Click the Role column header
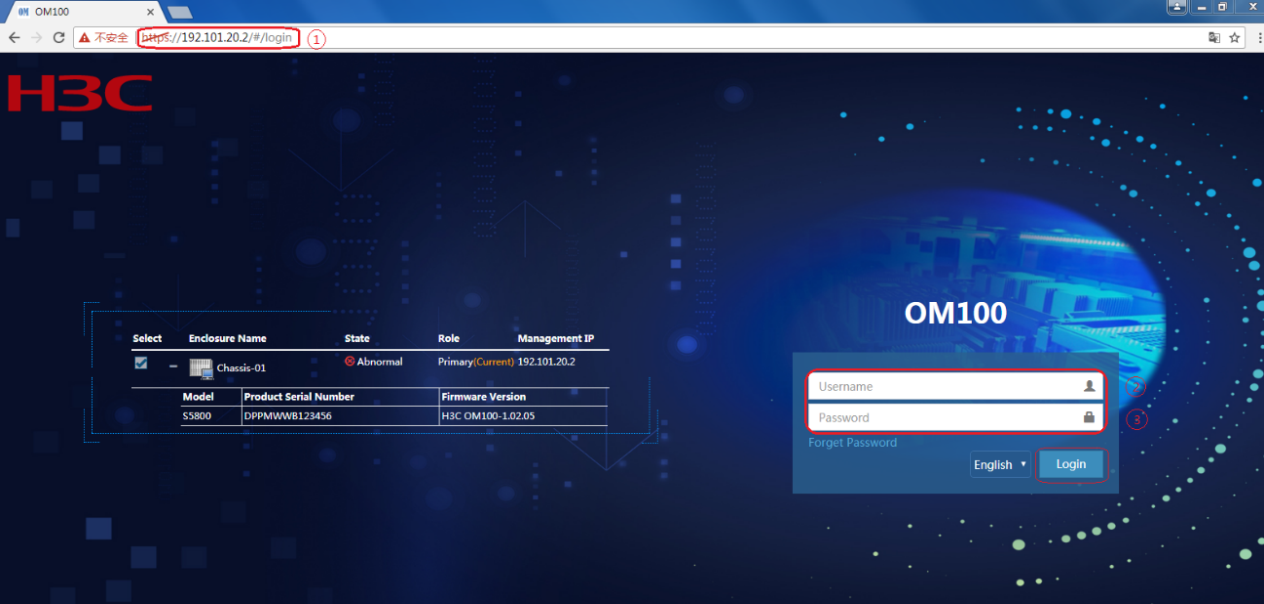Viewport: 1264px width, 604px height. tap(449, 338)
